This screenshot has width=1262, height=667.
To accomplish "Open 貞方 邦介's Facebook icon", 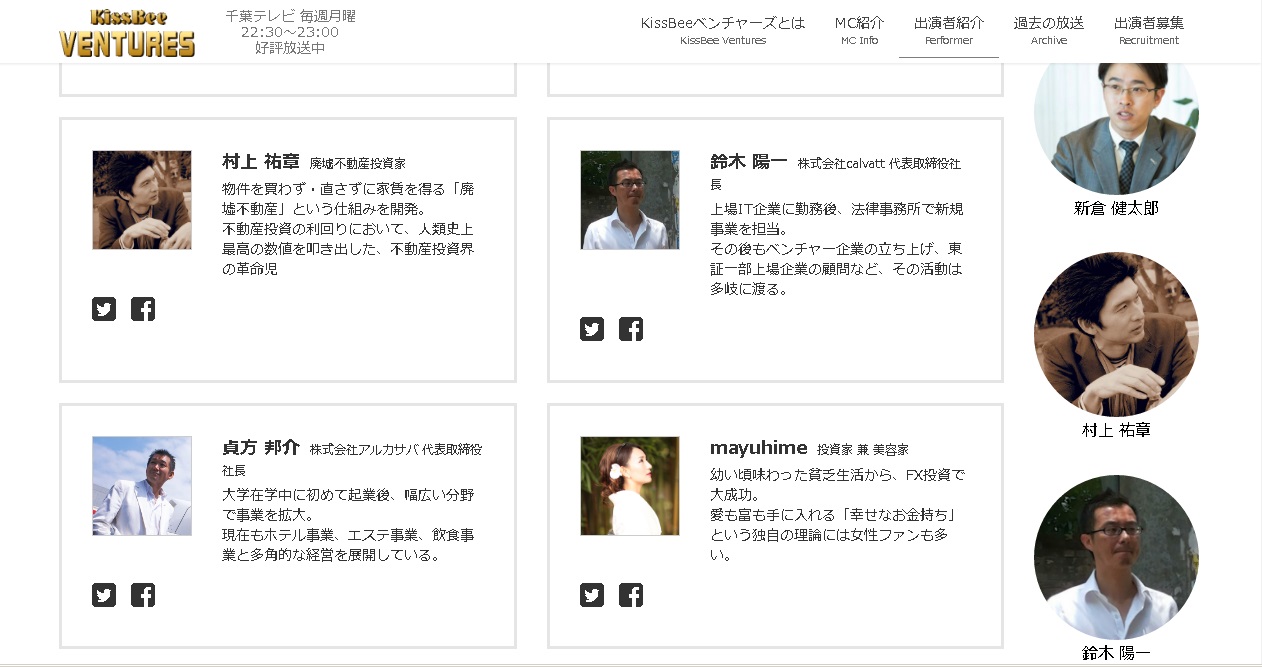I will tap(143, 595).
